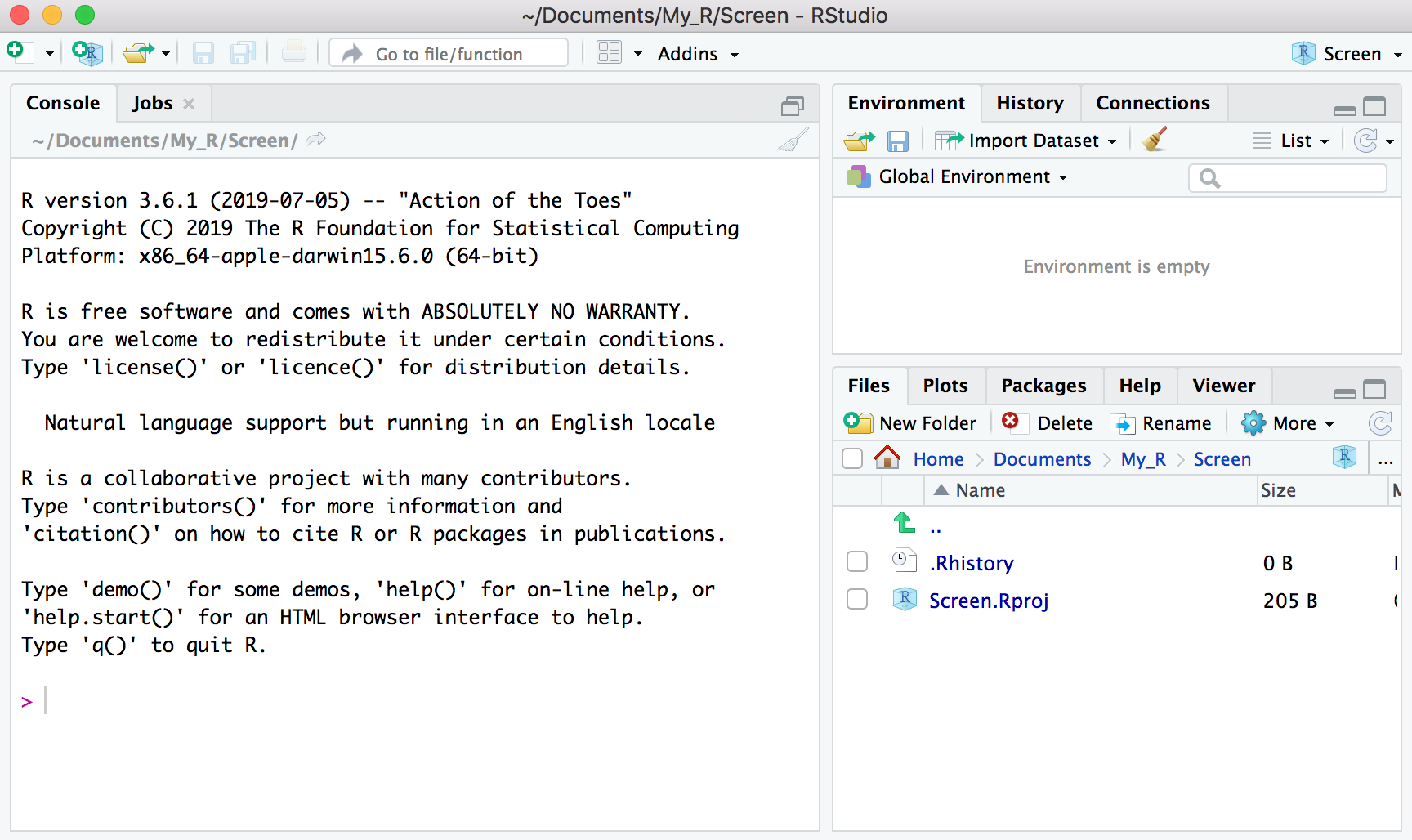Image resolution: width=1412 pixels, height=840 pixels.
Task: Switch to the History tab
Action: (x=1030, y=103)
